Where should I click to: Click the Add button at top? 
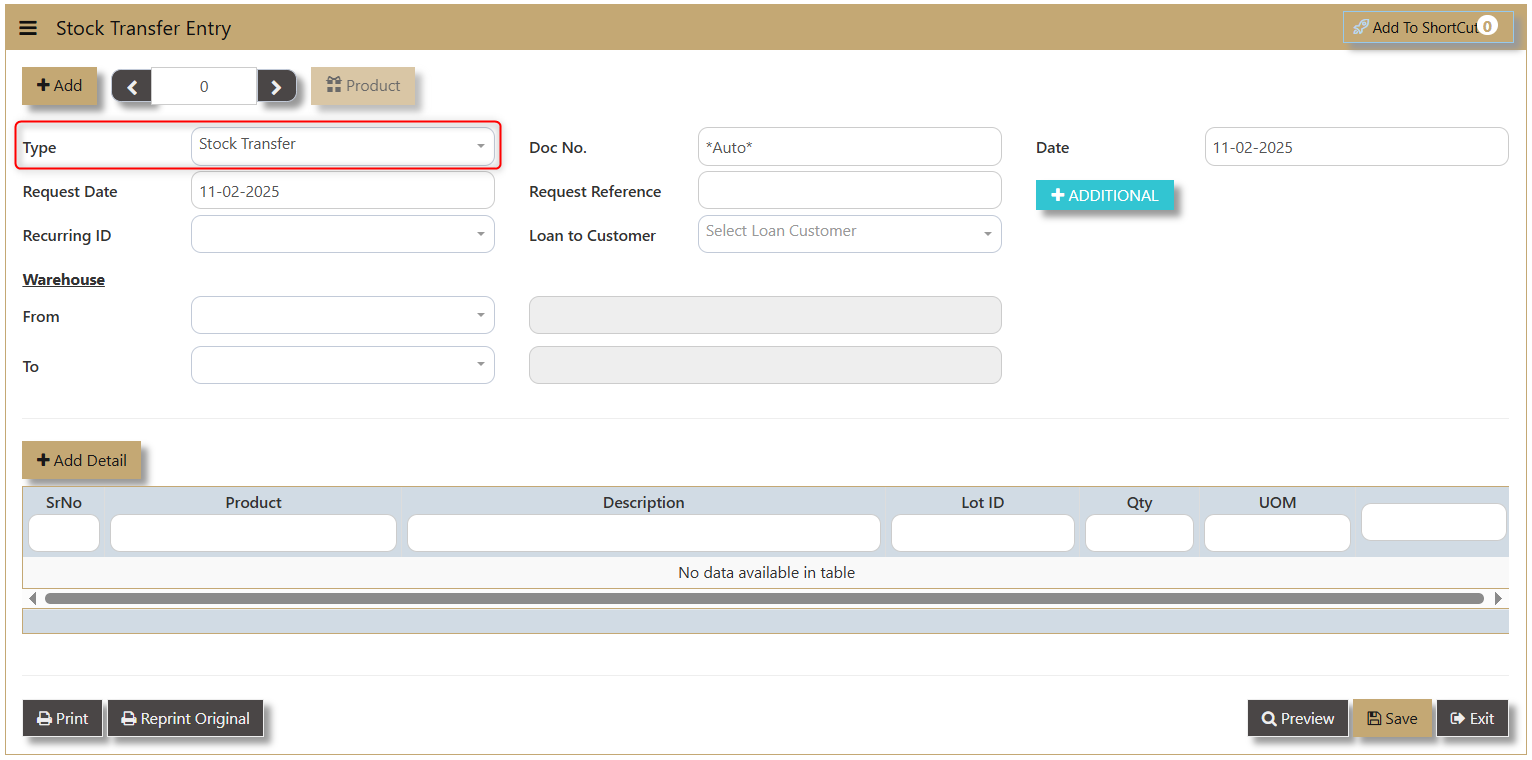point(60,86)
